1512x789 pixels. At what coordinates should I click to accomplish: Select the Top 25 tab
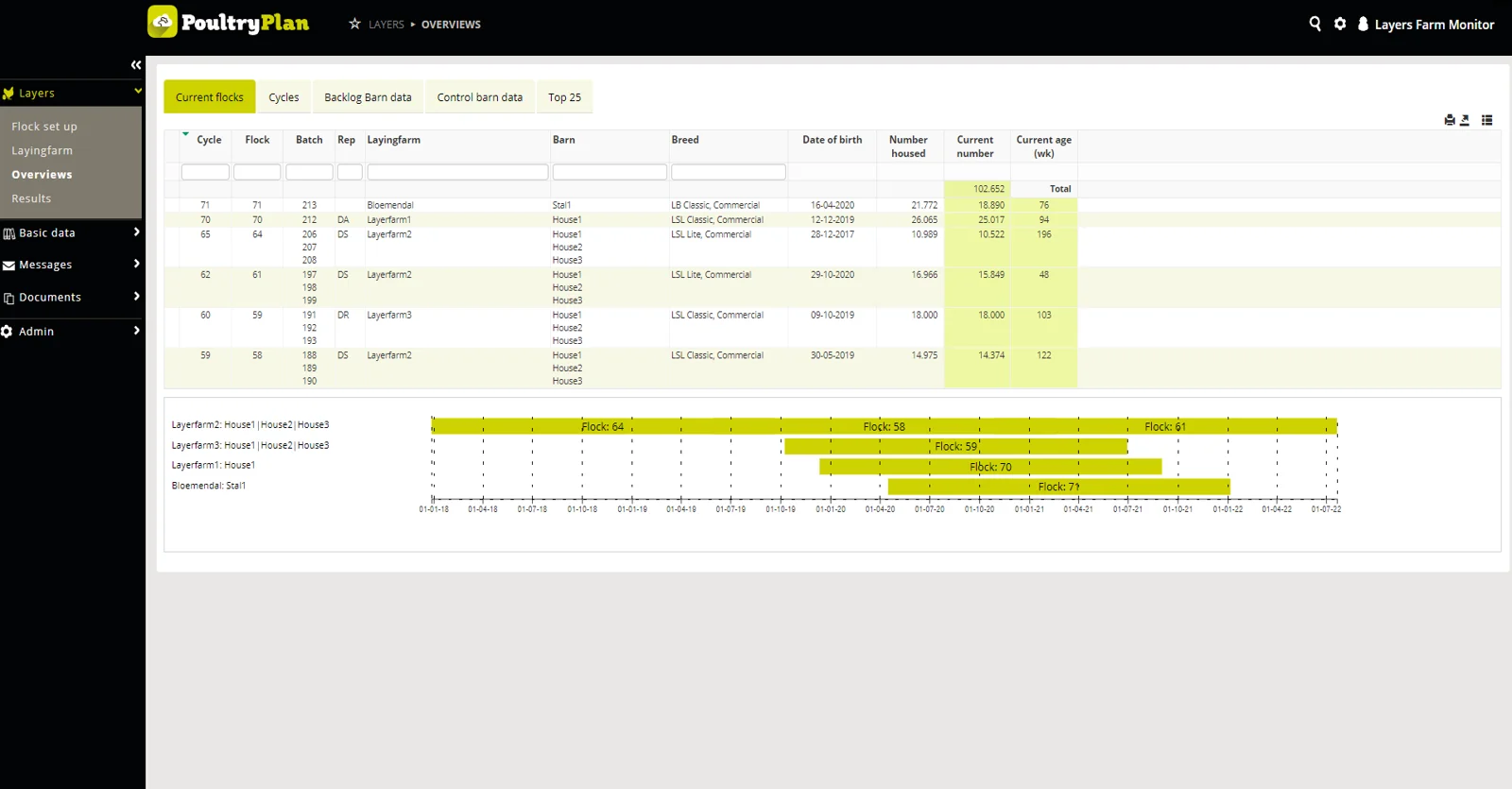click(x=564, y=97)
